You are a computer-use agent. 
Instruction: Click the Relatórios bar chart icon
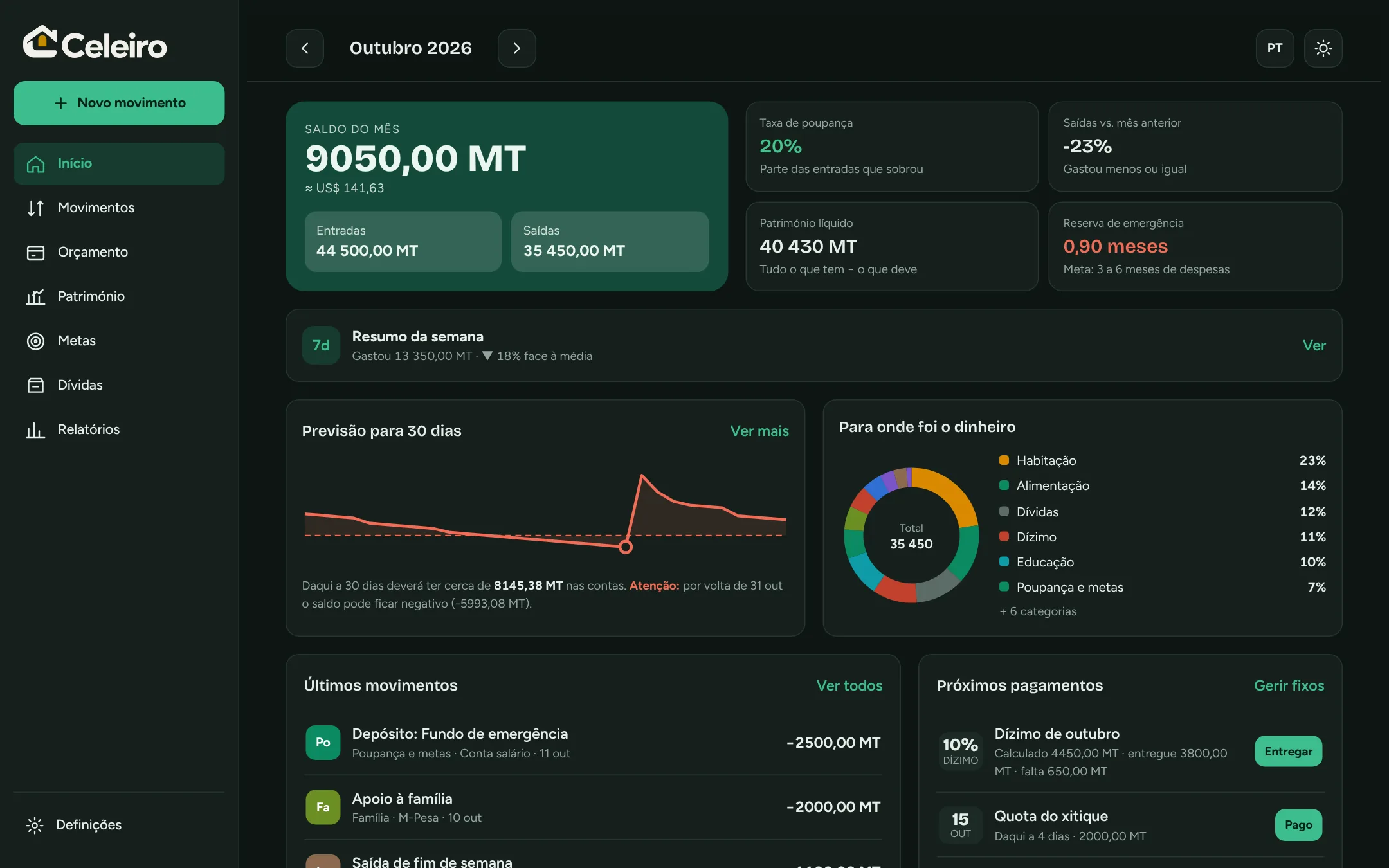pos(35,429)
